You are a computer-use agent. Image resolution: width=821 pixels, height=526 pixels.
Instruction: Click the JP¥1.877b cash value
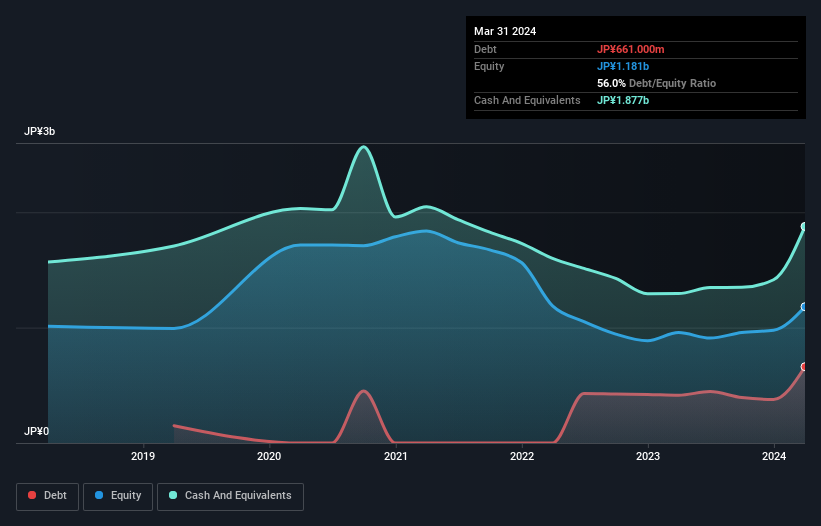tap(623, 100)
